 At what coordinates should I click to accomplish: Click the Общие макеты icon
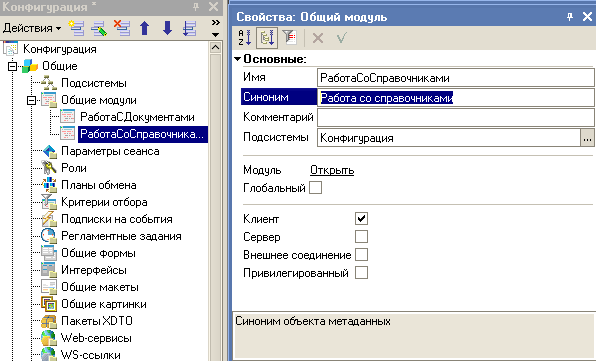click(49, 287)
